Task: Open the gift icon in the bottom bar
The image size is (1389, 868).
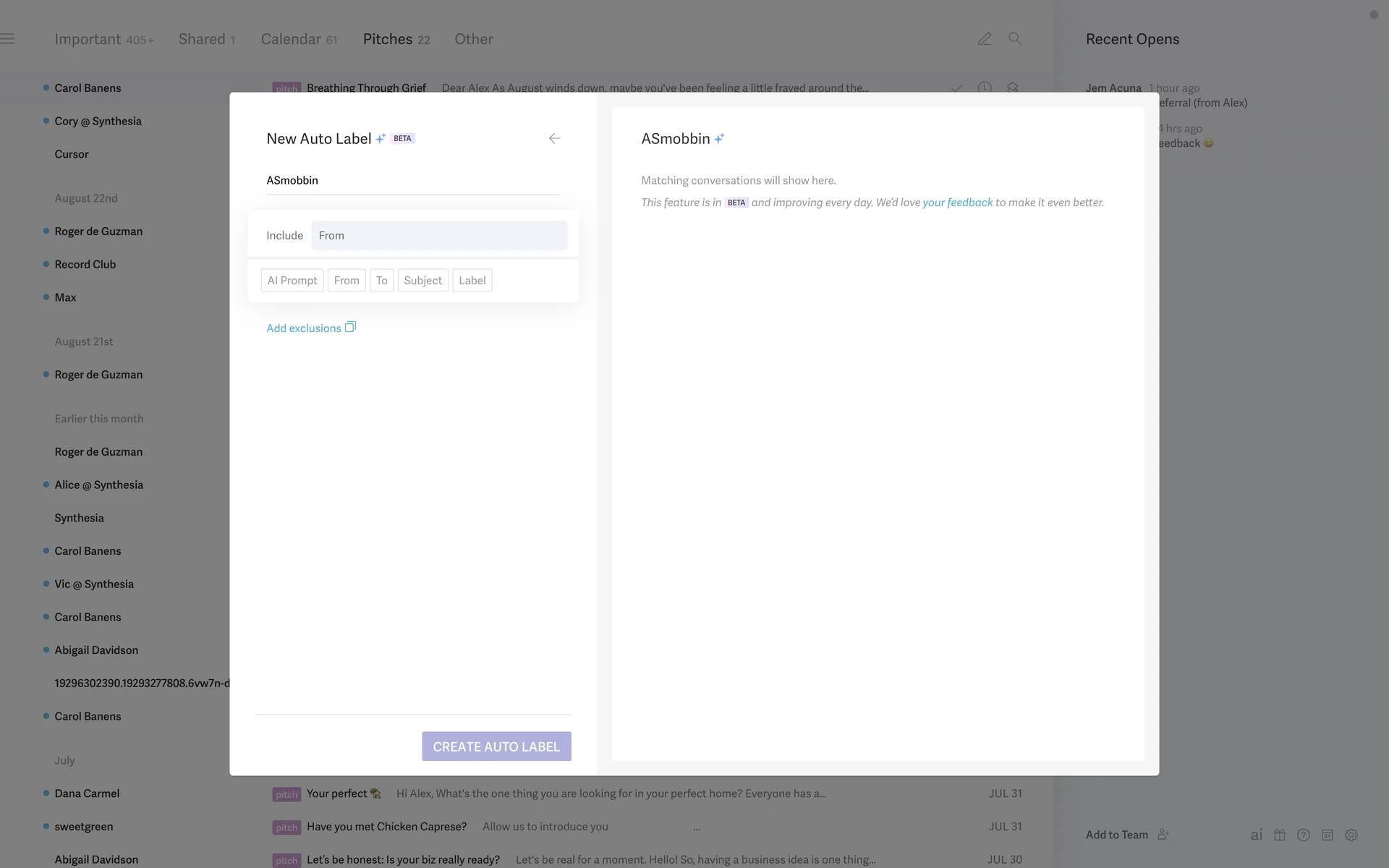Action: point(1280,835)
